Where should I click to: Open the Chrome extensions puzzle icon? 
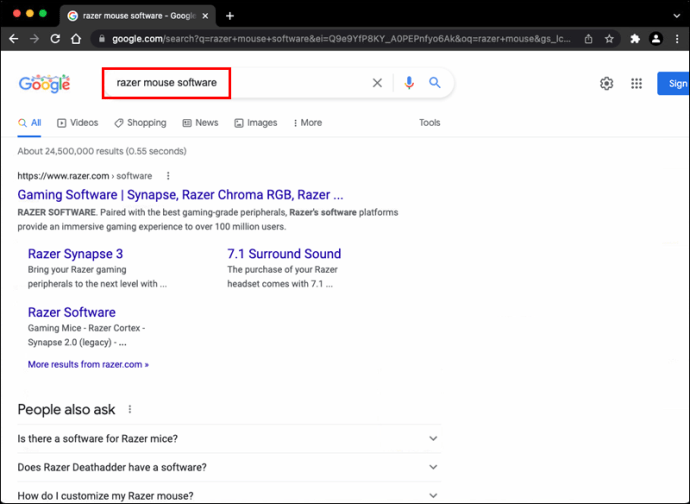coord(635,39)
